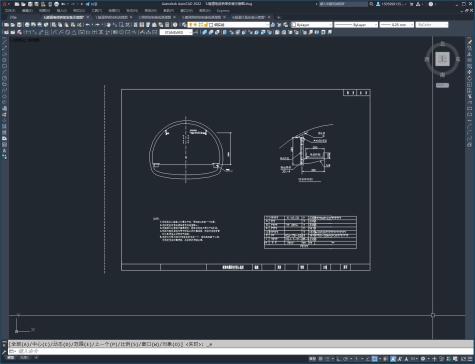Toggle the layer lock icon in layer list
This screenshot has height=364, width=475.
[x=206, y=25]
